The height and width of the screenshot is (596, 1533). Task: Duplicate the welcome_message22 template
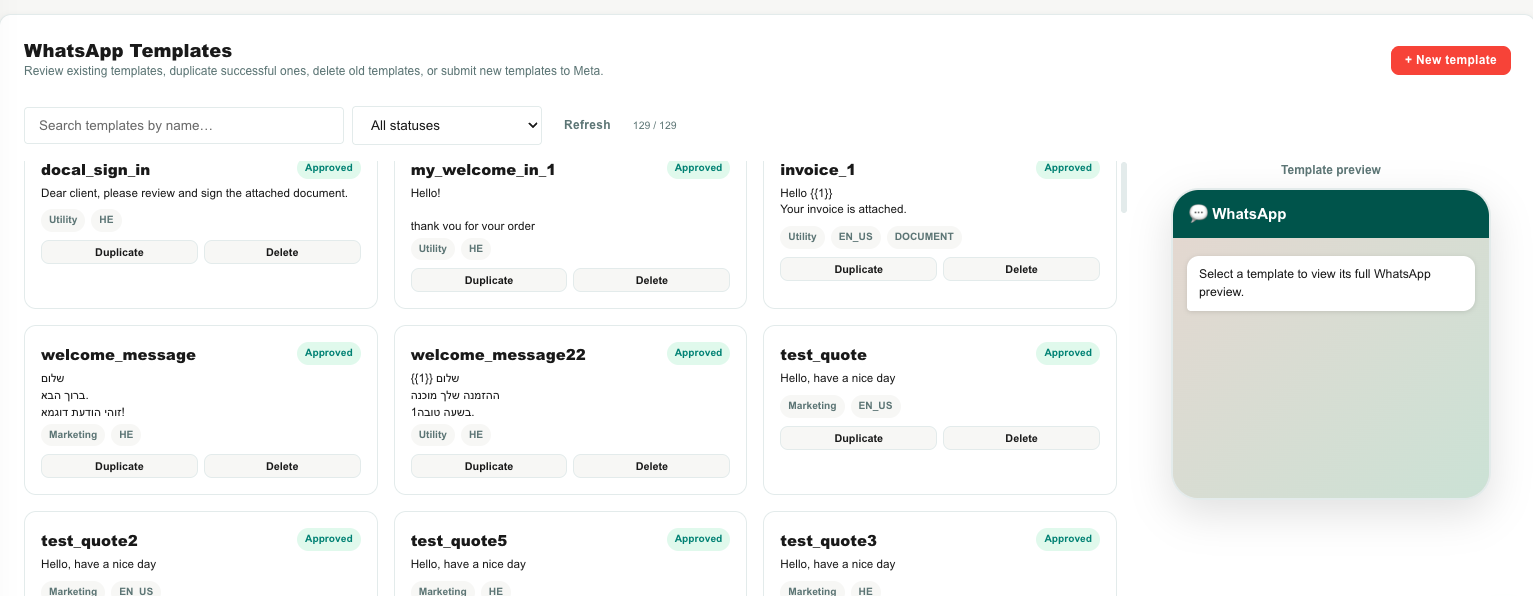click(489, 466)
